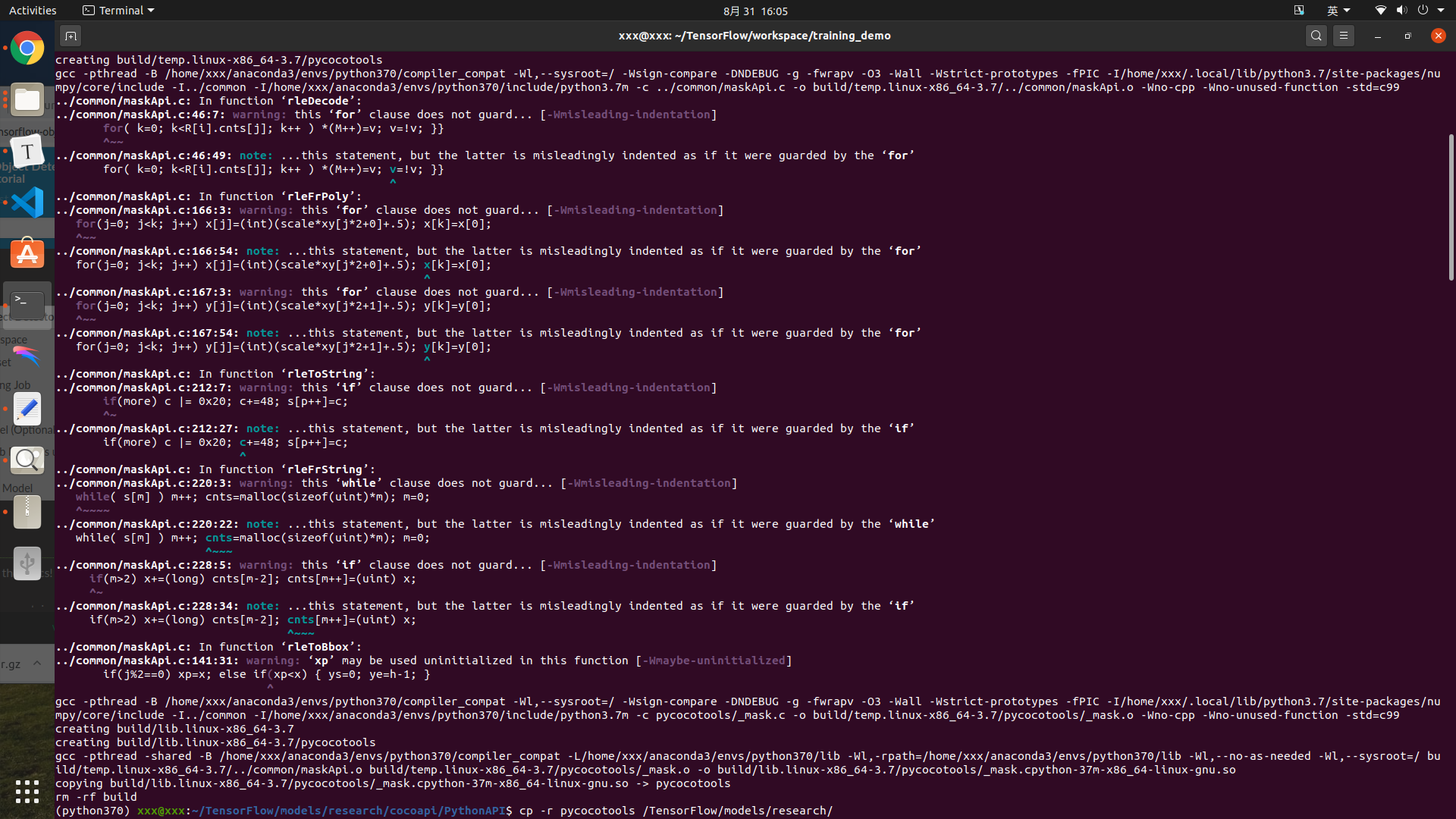
Task: Open input method language dropdown
Action: [x=1338, y=11]
